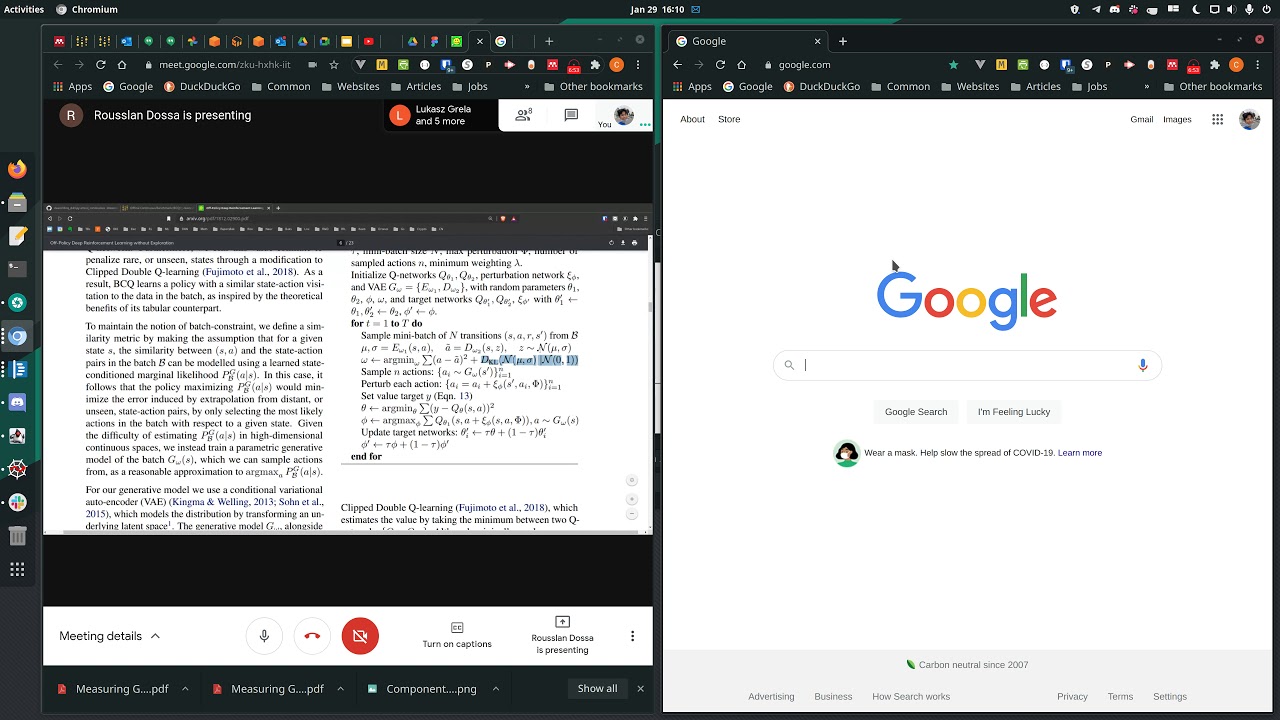Open Discord from the dock
1280x720 pixels.
coord(17,403)
